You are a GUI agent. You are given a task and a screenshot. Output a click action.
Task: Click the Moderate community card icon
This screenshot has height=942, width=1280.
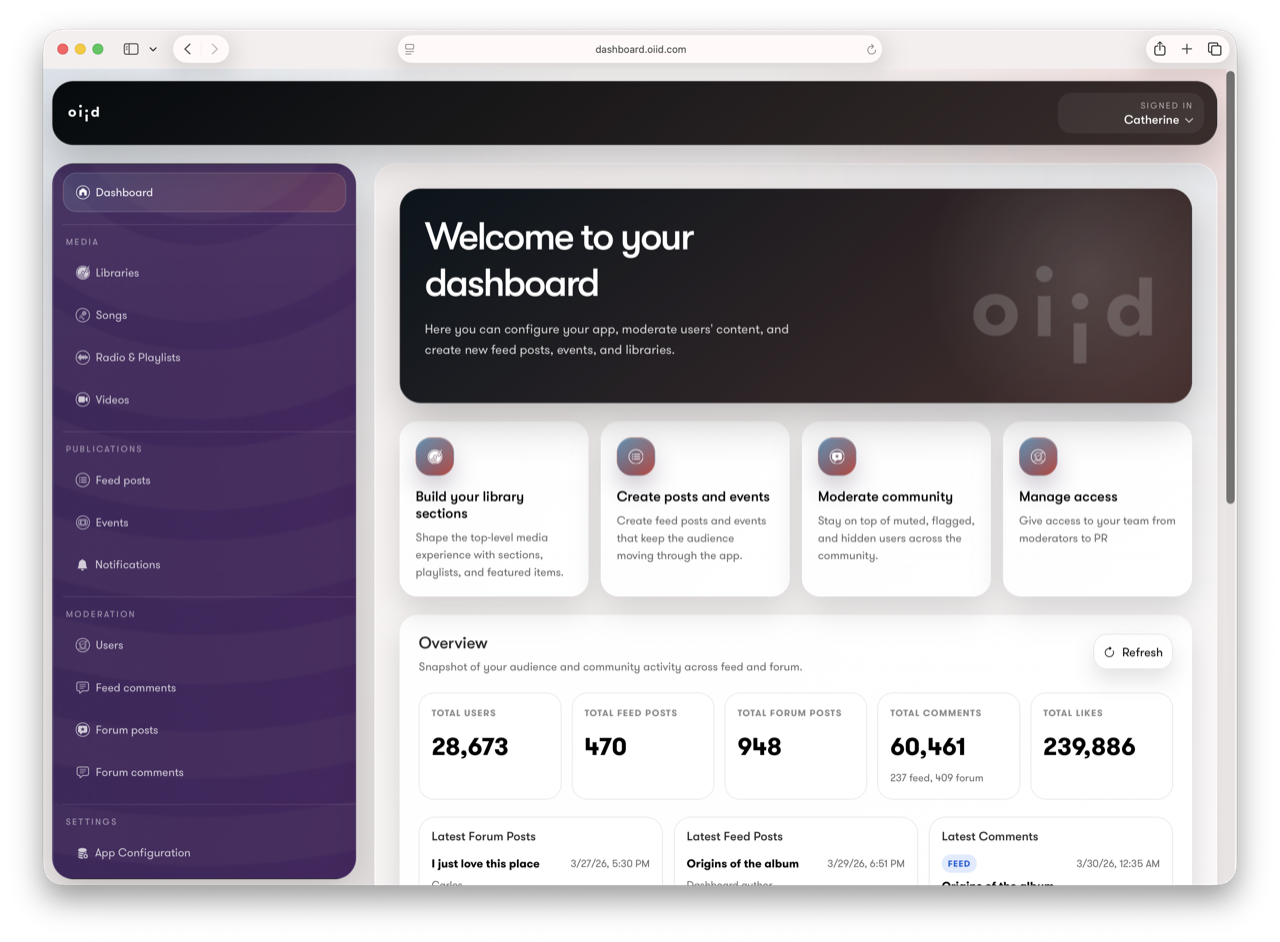click(837, 456)
